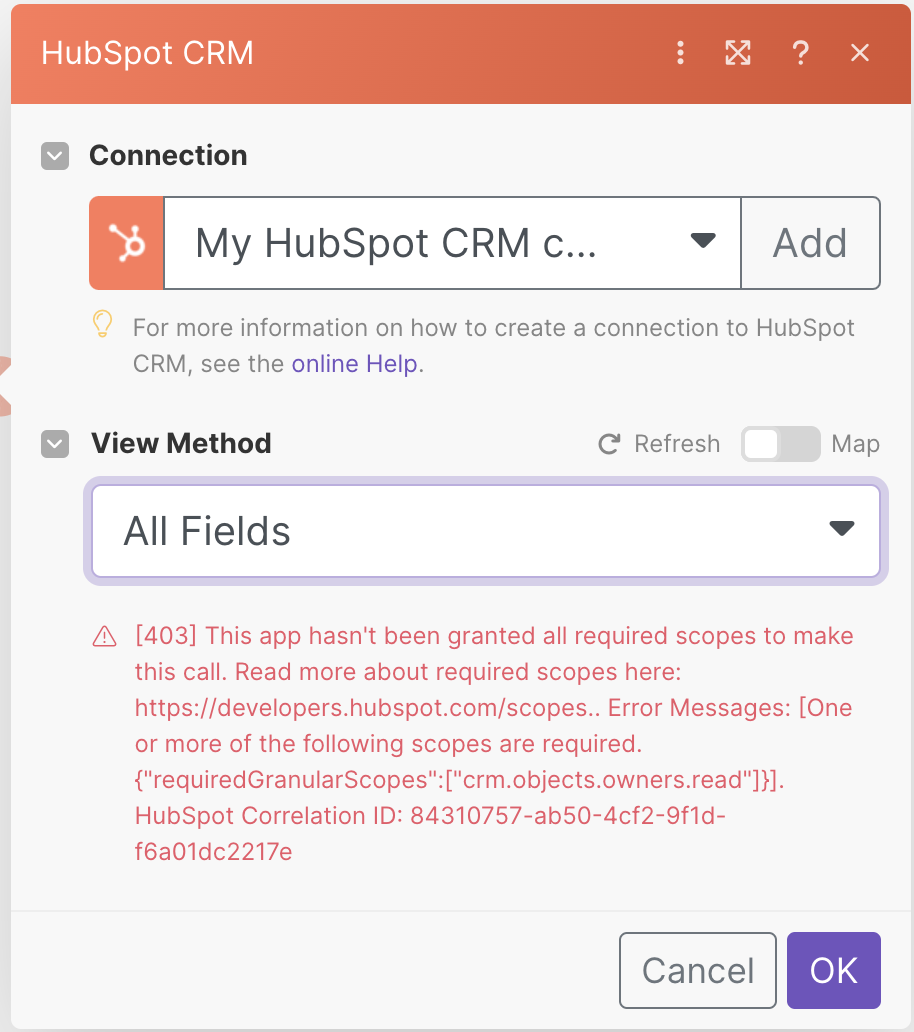The image size is (914, 1032).
Task: Click the warning triangle beside the error
Action: coord(104,636)
